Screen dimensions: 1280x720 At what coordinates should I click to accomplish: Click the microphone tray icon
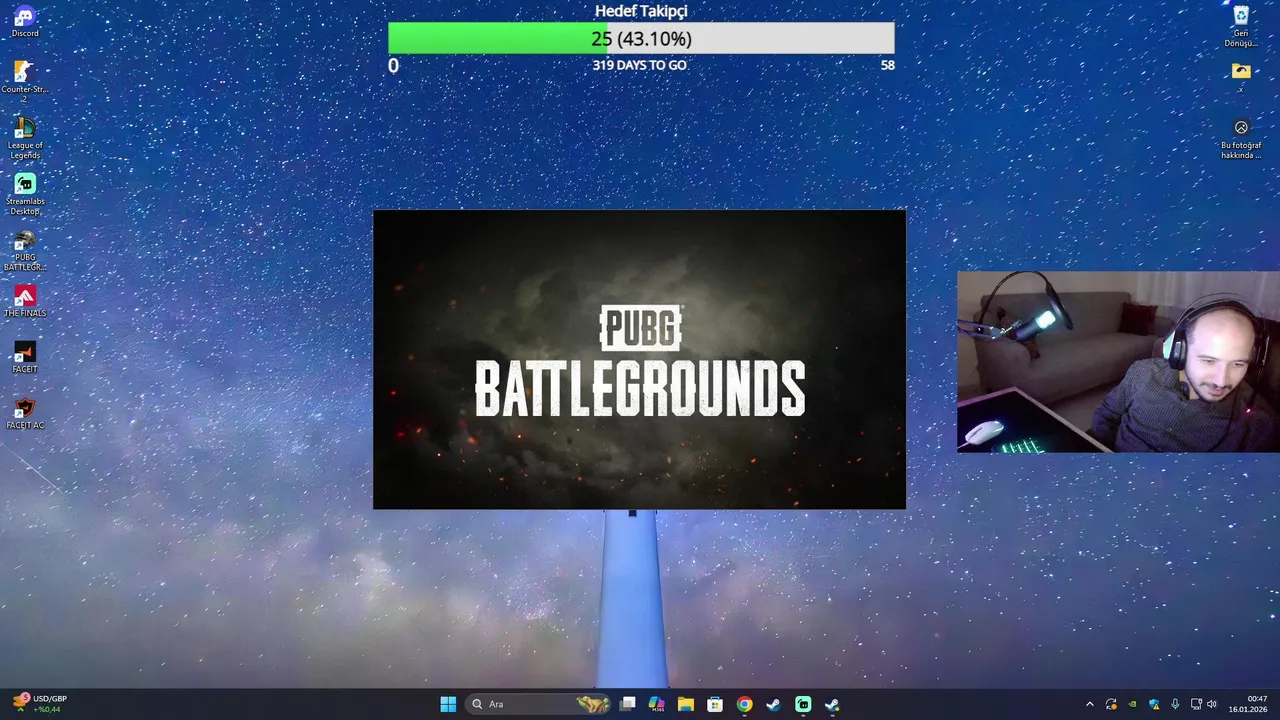tap(1175, 704)
